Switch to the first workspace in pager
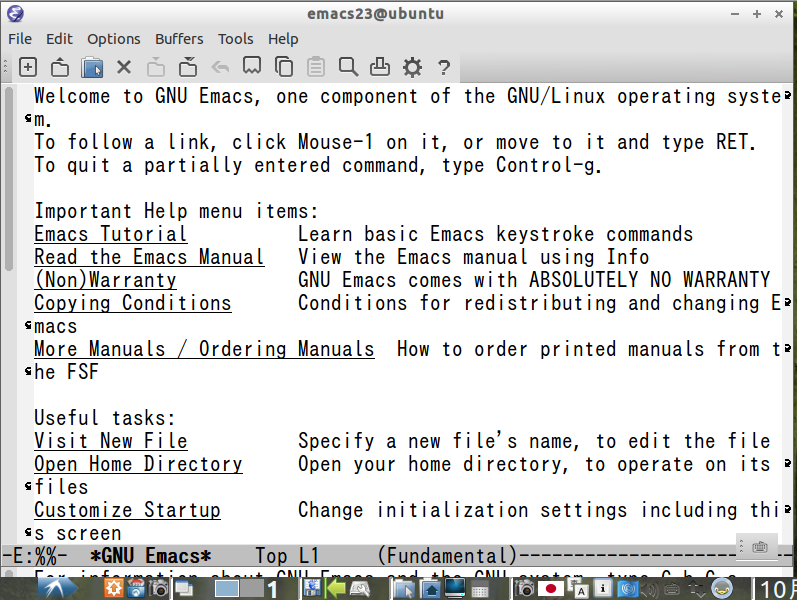Screen dimensions: 797x600 (x=227, y=589)
